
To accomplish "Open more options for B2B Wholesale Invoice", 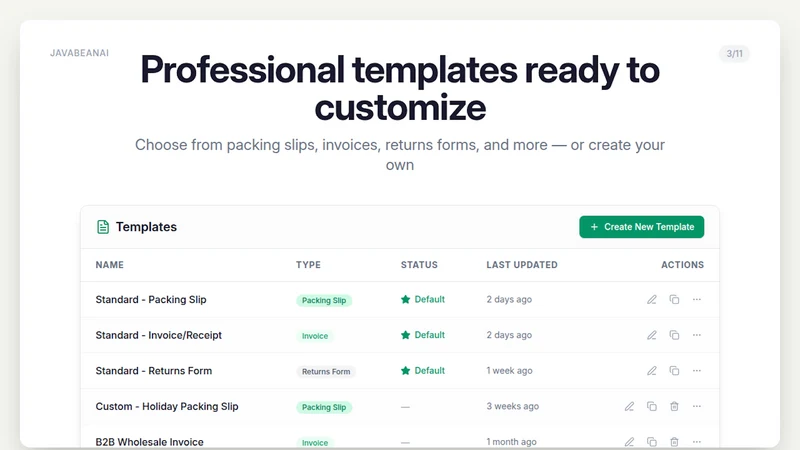I will pyautogui.click(x=696, y=442).
